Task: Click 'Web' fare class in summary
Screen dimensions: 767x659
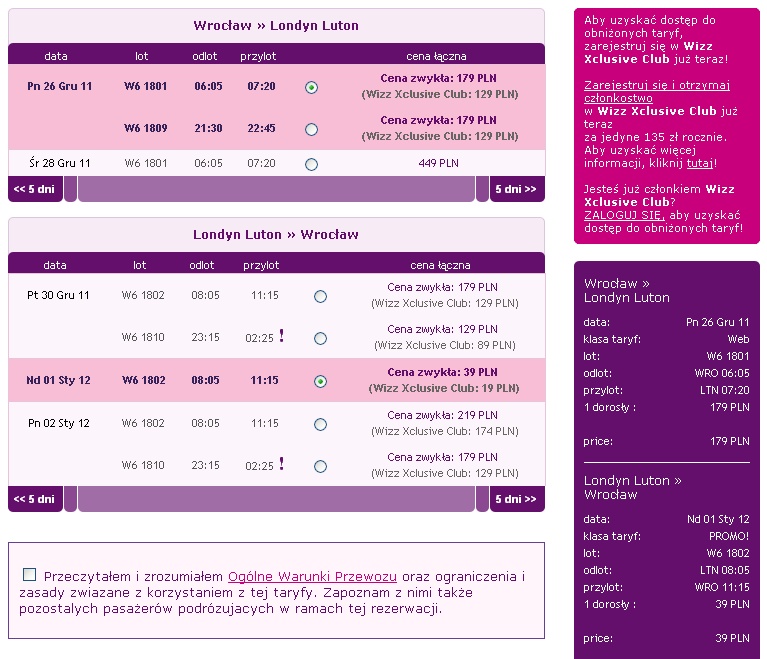Action: pos(738,339)
